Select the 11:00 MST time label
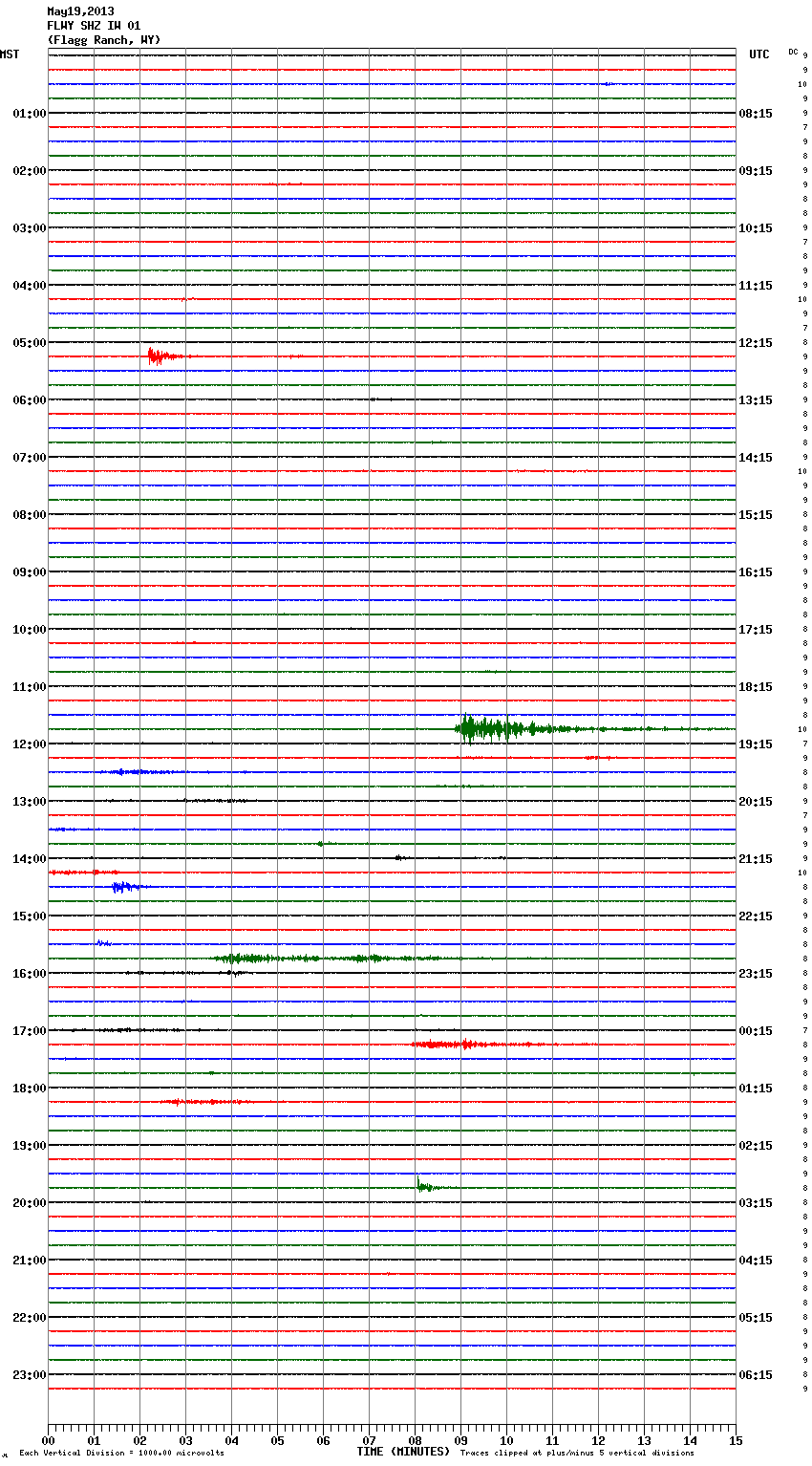This screenshot has height=1466, width=812. [x=30, y=687]
